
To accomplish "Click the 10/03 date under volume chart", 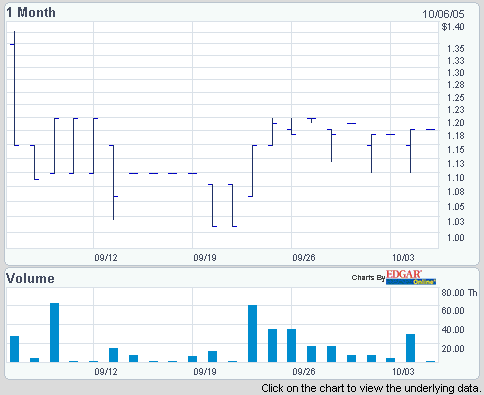I will [x=403, y=372].
